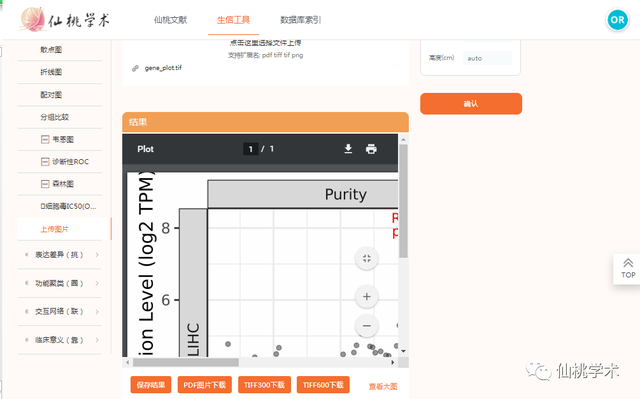Jump to page top with the TOP button

(x=628, y=269)
